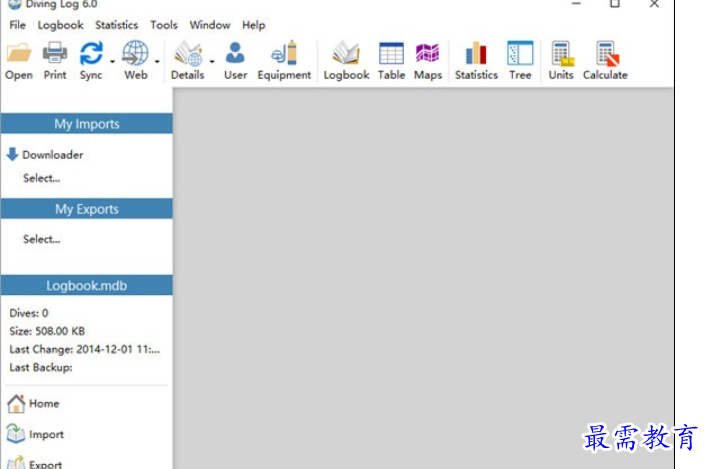706x469 pixels.
Task: Click Select... under My Exports
Action: (x=42, y=240)
